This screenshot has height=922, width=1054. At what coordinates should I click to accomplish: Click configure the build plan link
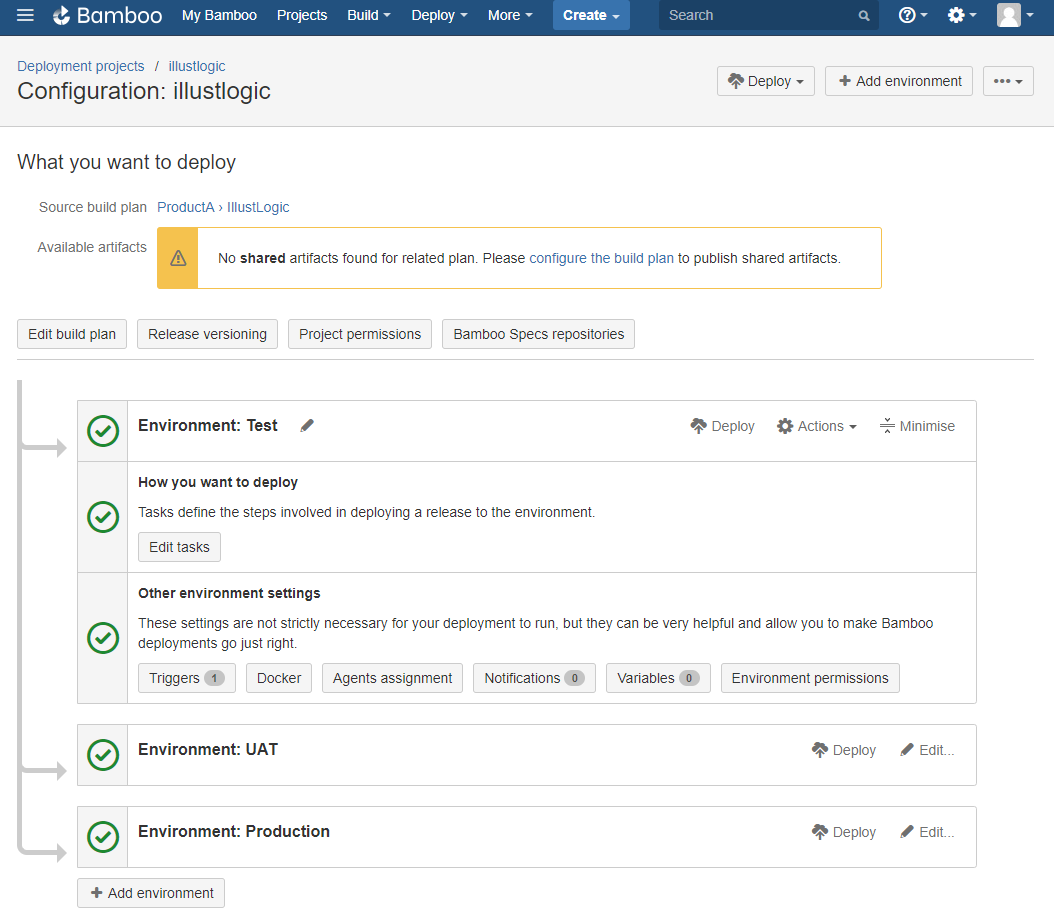click(x=602, y=258)
